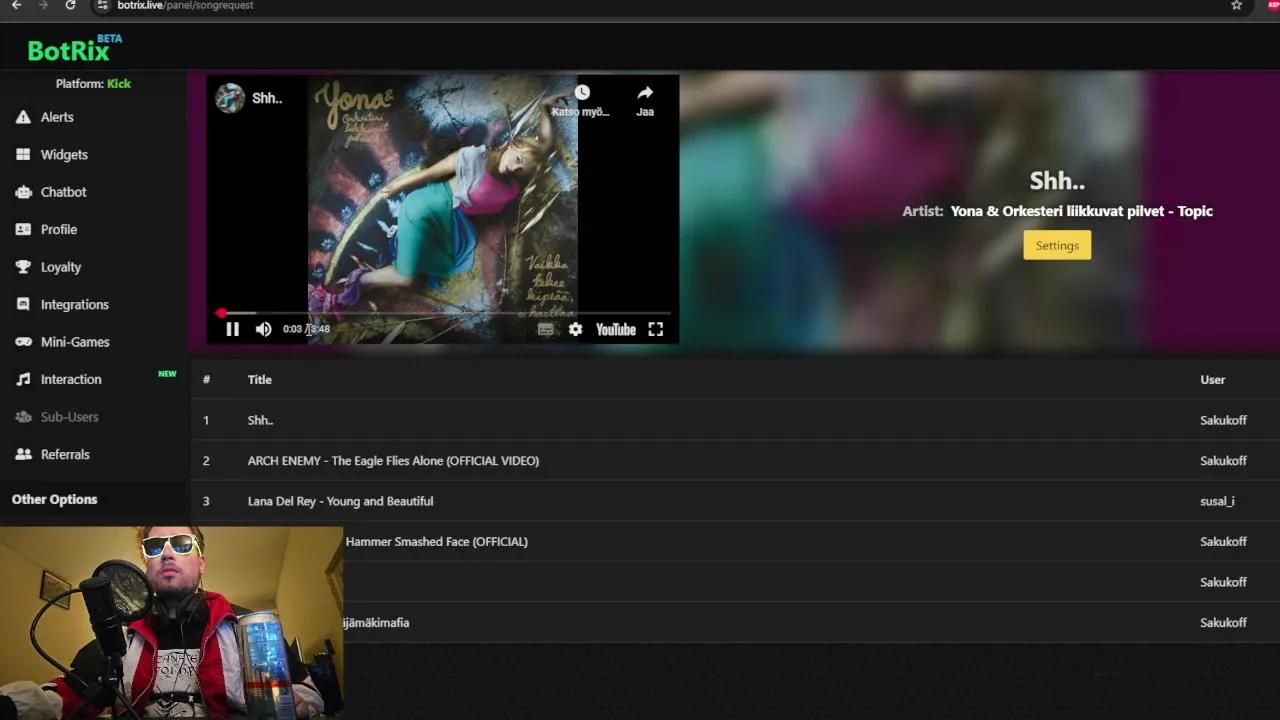1280x720 pixels.
Task: Click the Integrations icon in sidebar
Action: coord(23,304)
